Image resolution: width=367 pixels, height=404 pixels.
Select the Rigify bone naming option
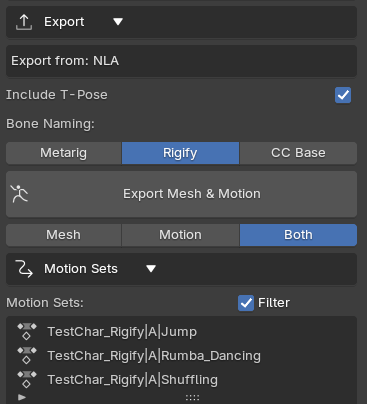(x=180, y=153)
